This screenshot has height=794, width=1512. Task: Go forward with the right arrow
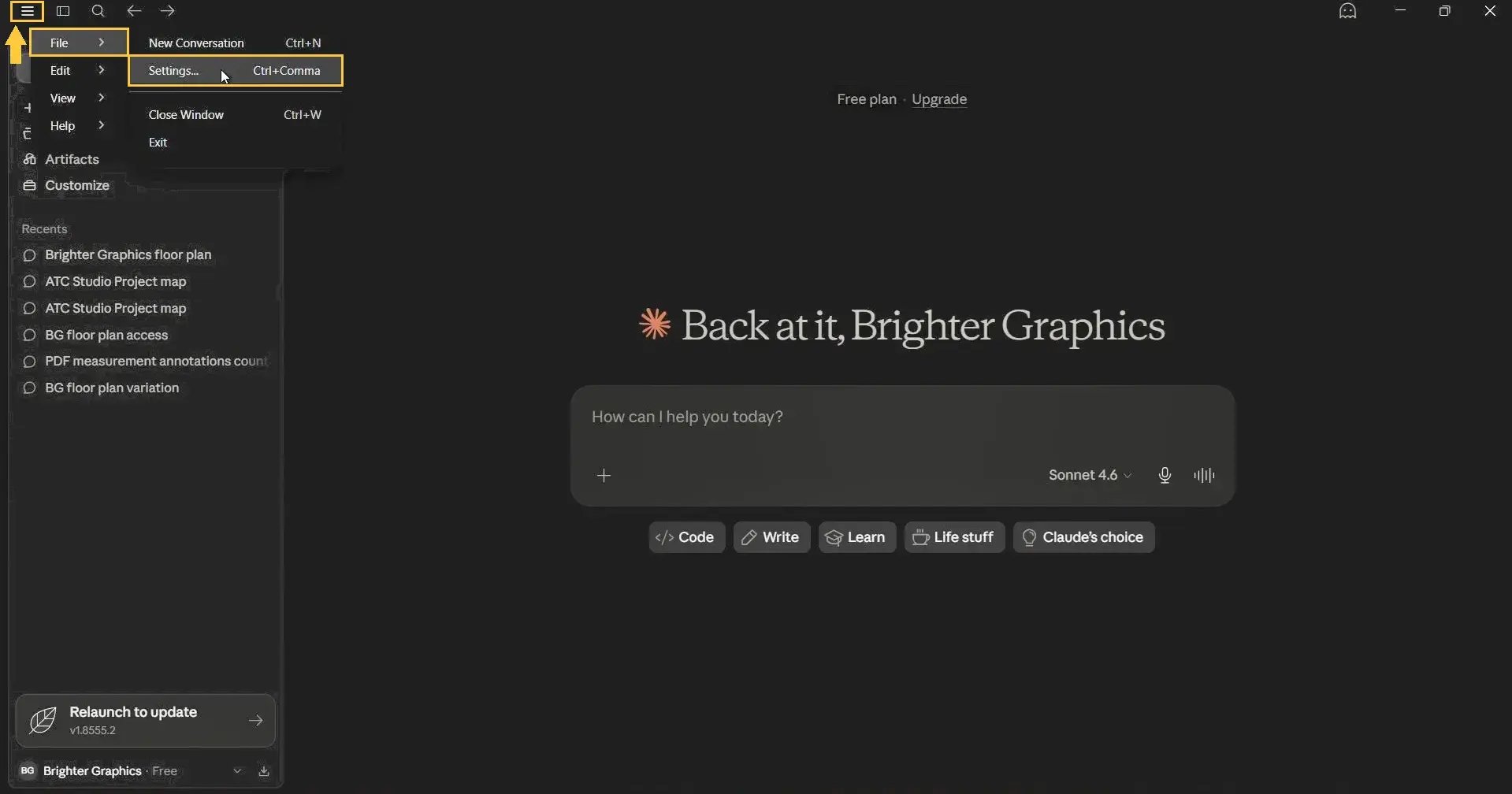[167, 11]
